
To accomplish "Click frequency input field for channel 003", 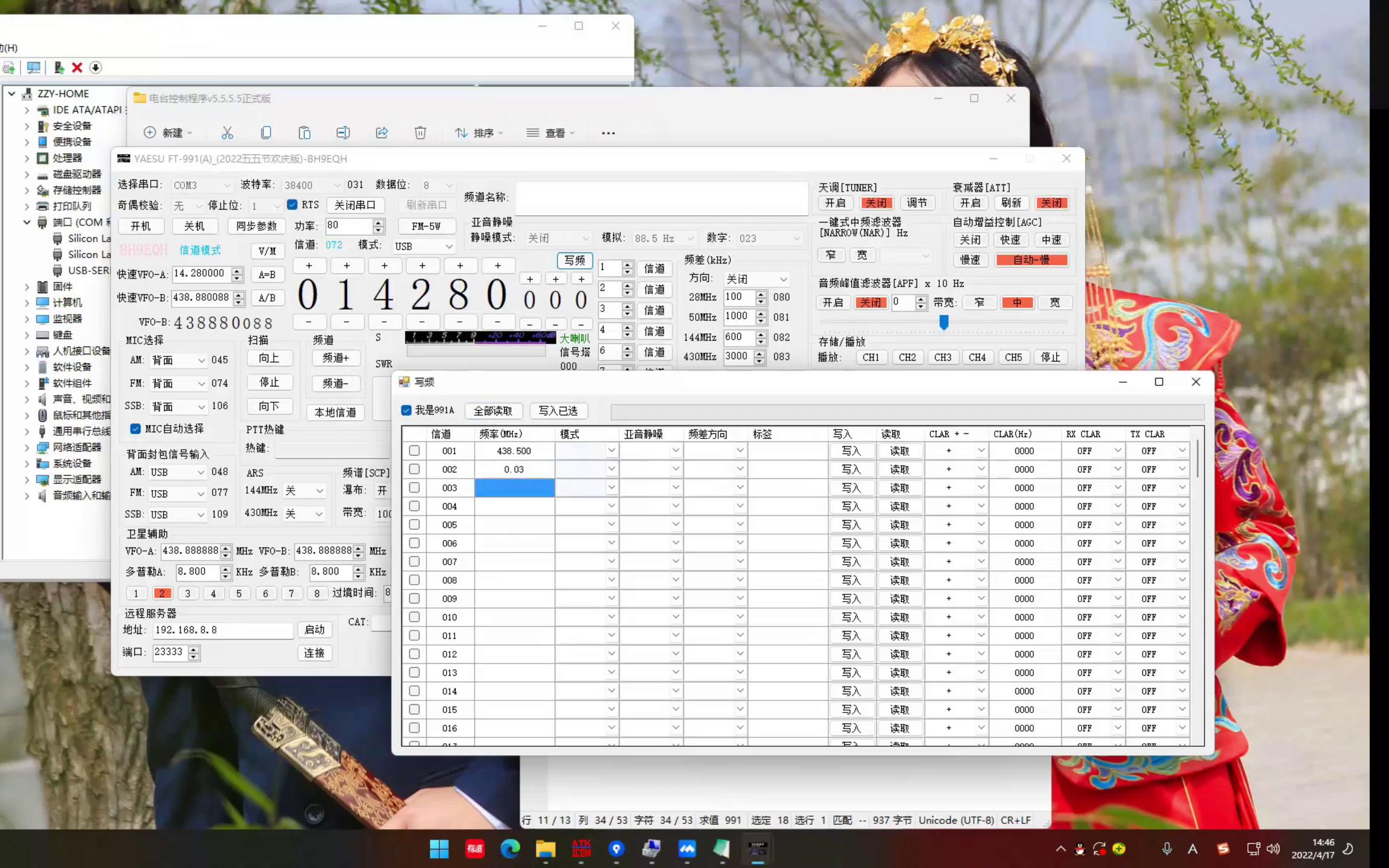I will coord(515,487).
